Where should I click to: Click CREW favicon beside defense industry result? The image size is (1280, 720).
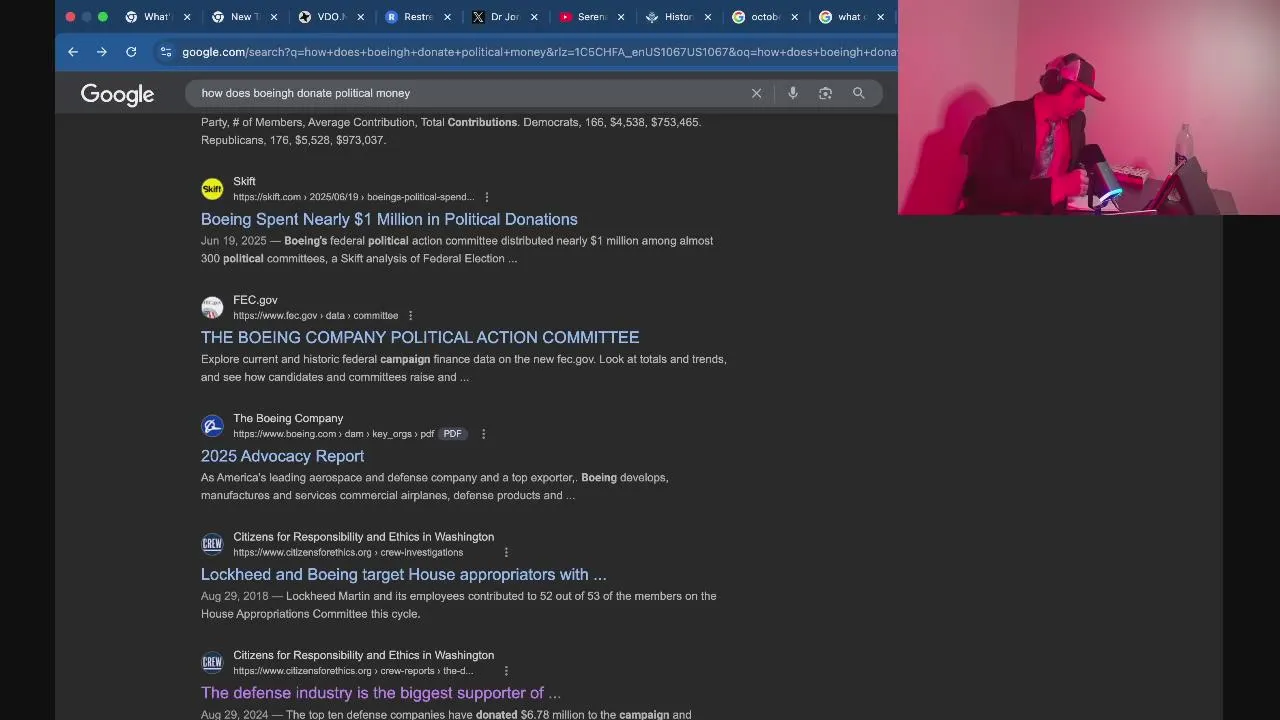(x=212, y=663)
